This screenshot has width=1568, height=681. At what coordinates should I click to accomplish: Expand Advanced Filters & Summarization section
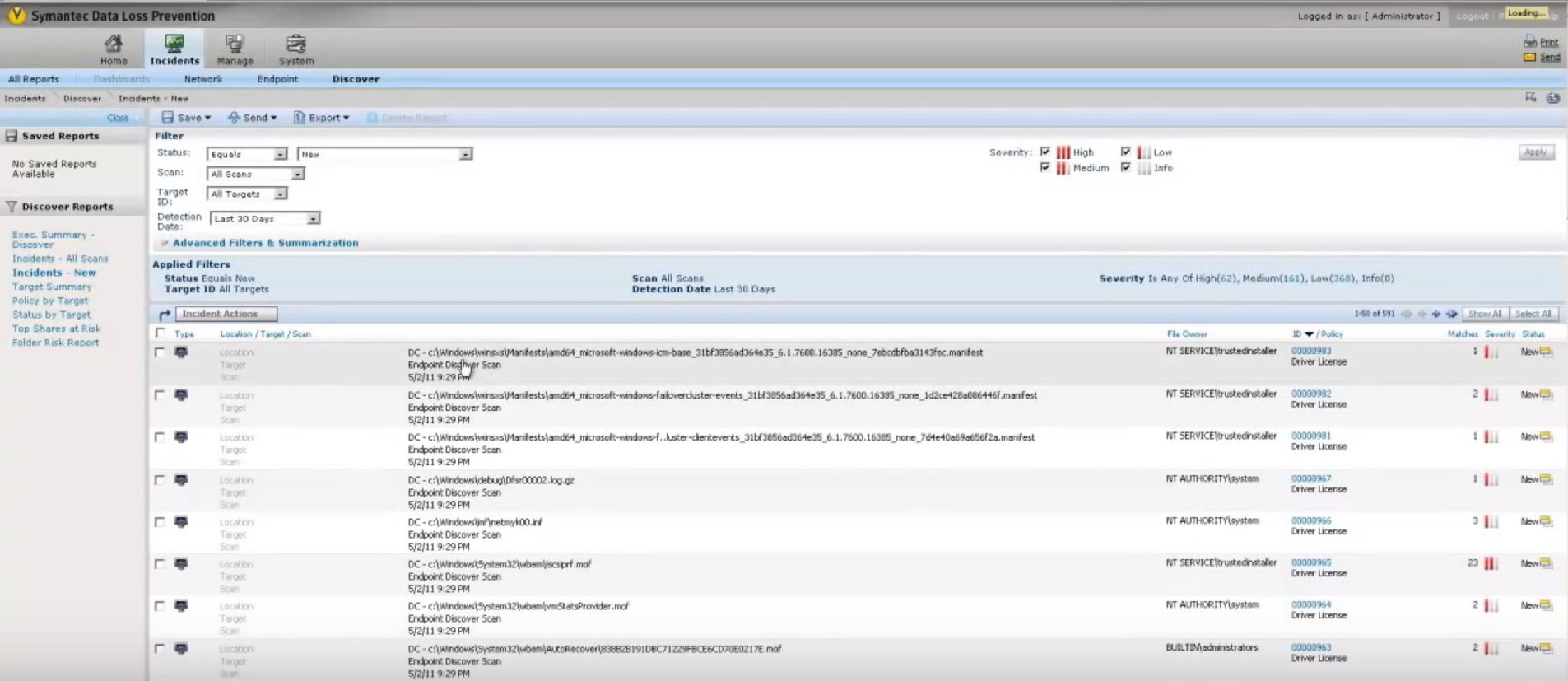pyautogui.click(x=265, y=243)
